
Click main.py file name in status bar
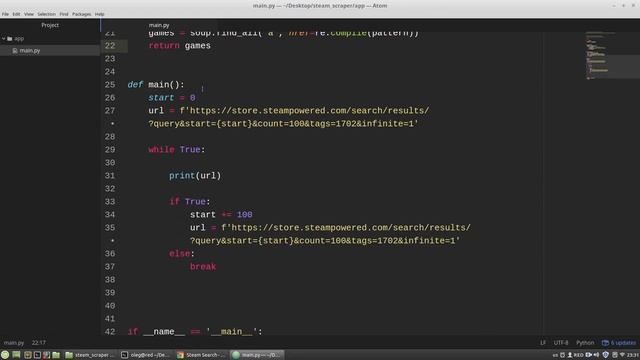(14, 343)
